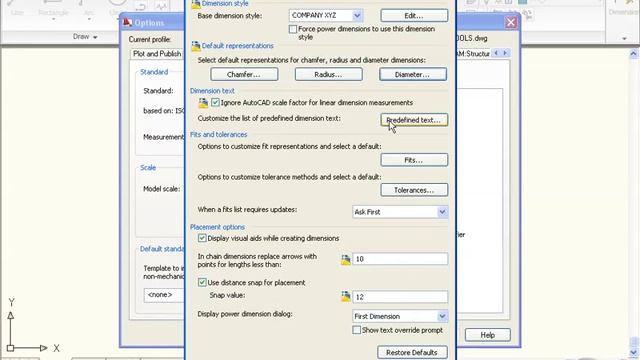Screen dimensions: 640x360
Task: Click the Placement options section heading
Action: [x=217, y=227]
